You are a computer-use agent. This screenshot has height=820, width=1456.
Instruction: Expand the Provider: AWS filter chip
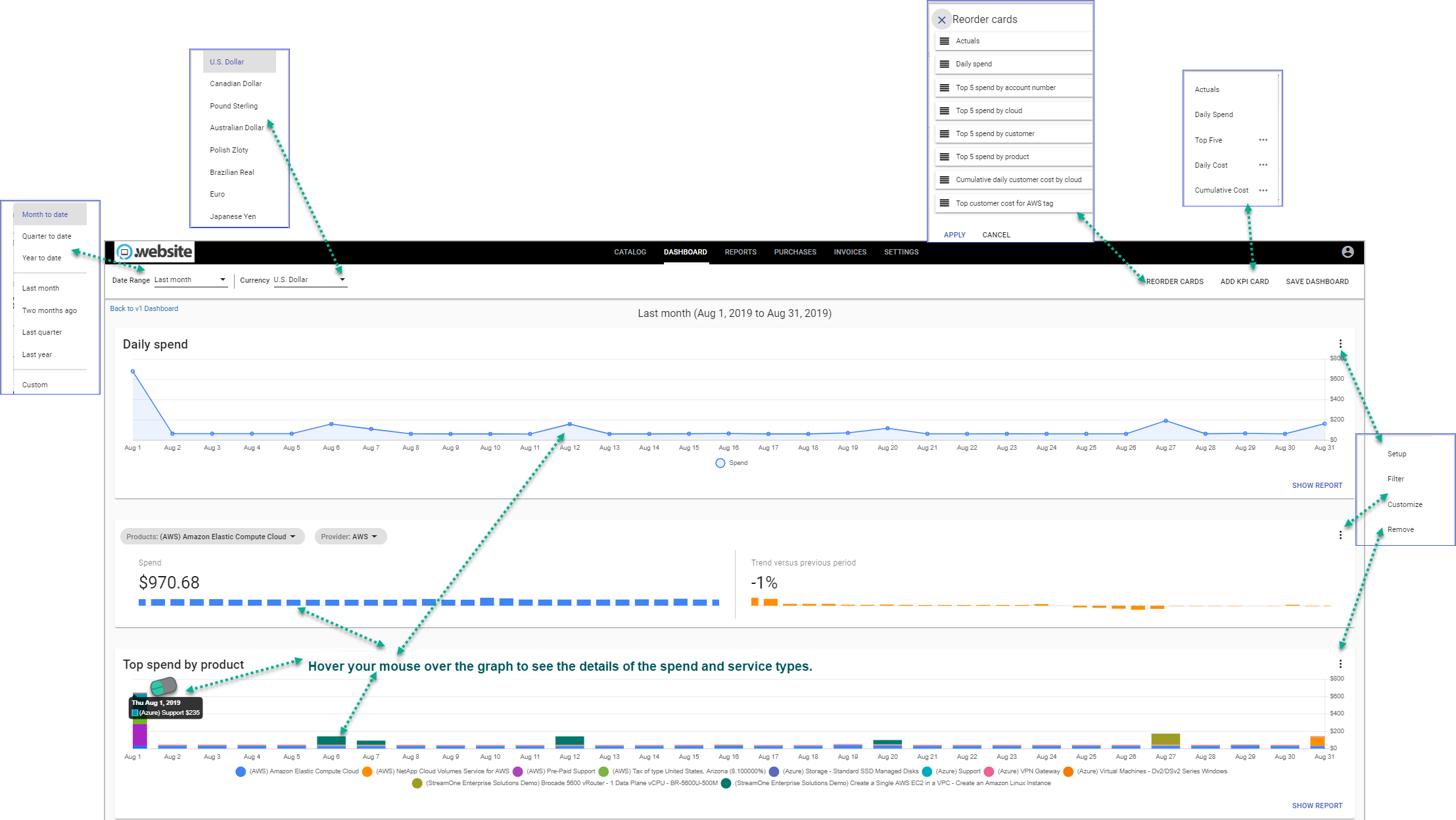[350, 537]
